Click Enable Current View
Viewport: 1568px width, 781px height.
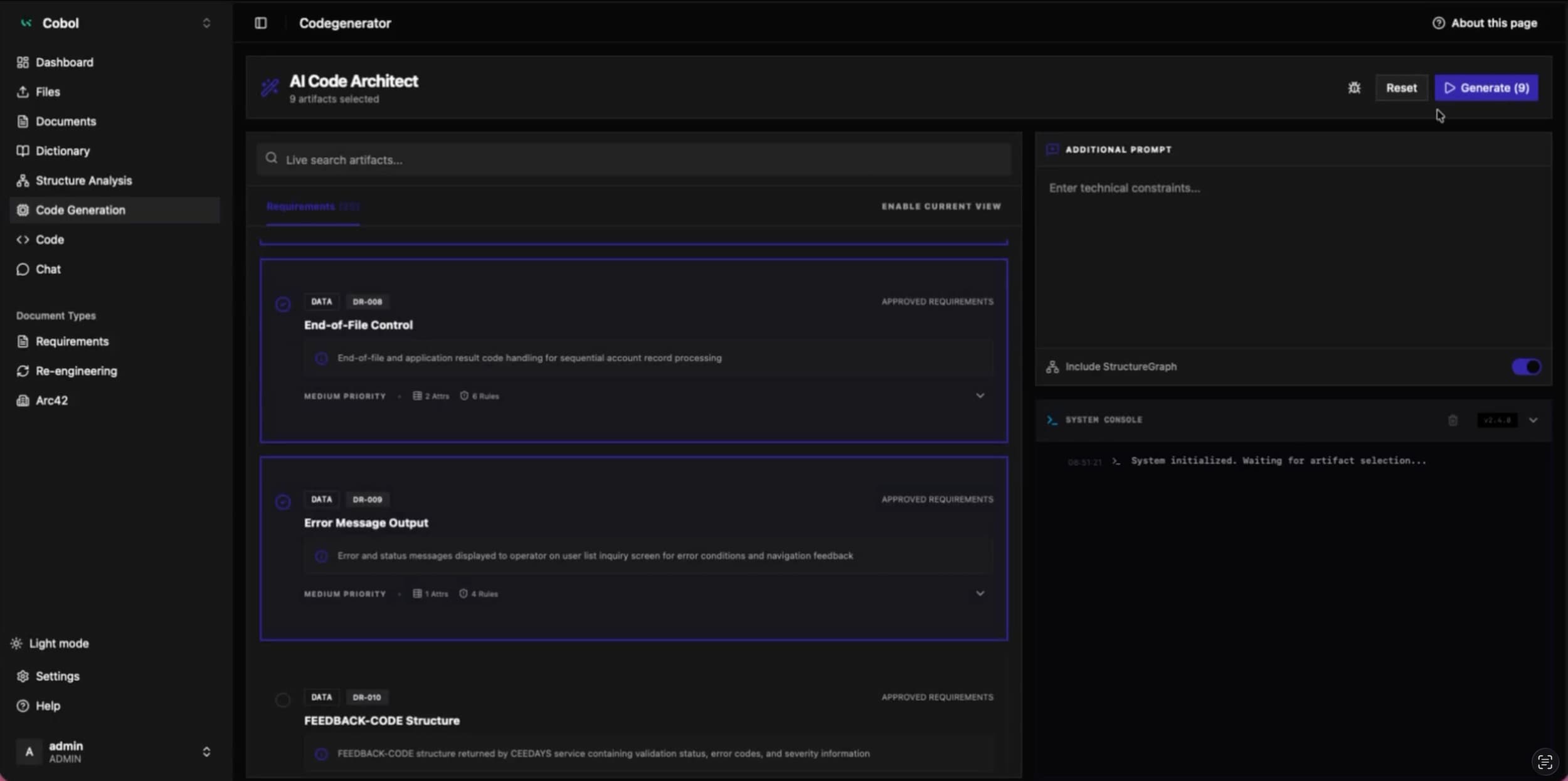coord(941,206)
